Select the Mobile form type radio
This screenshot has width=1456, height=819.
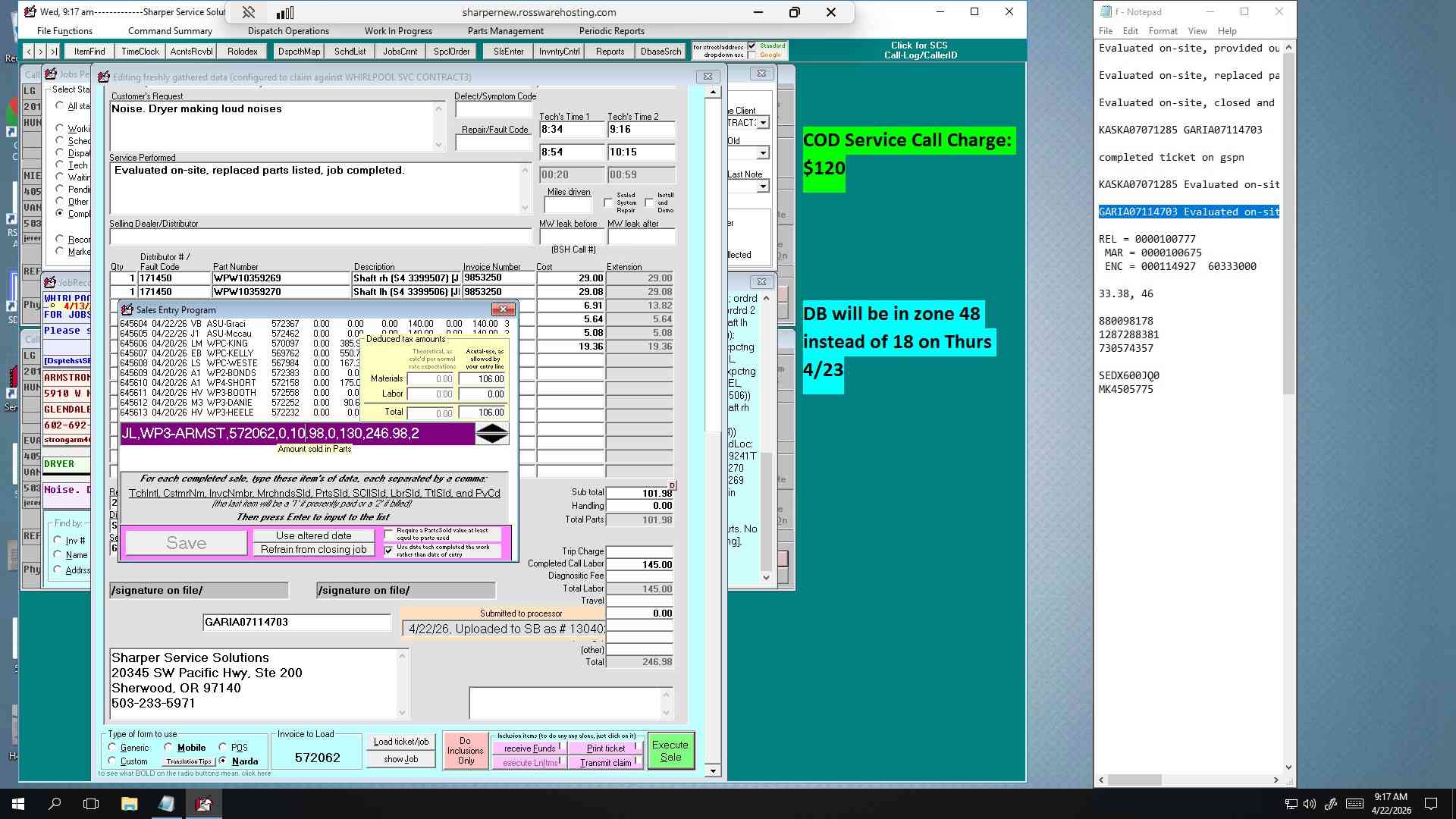168,748
